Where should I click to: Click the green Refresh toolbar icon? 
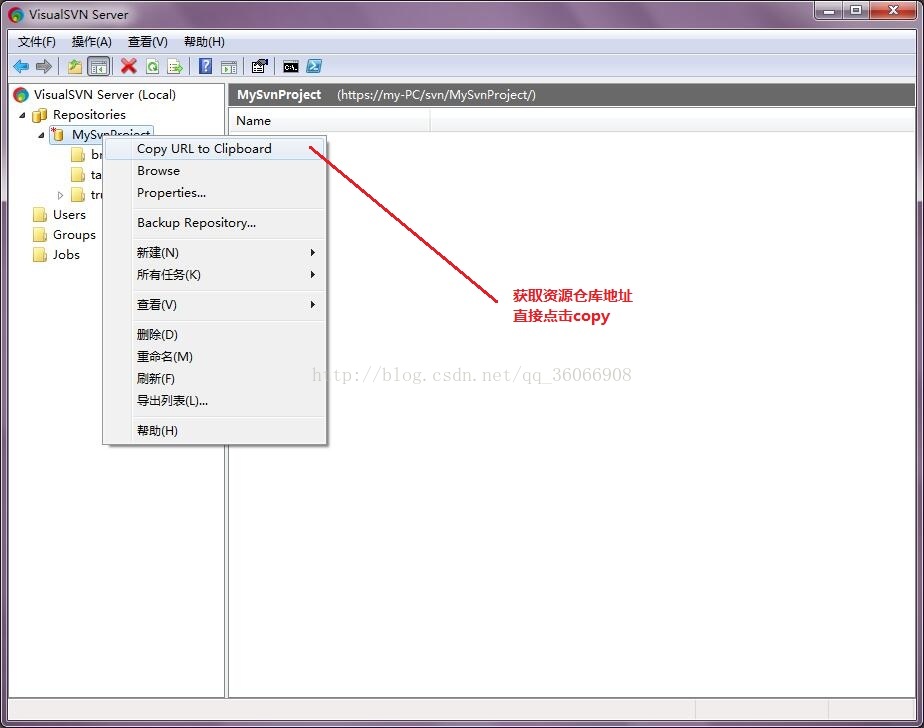[153, 67]
